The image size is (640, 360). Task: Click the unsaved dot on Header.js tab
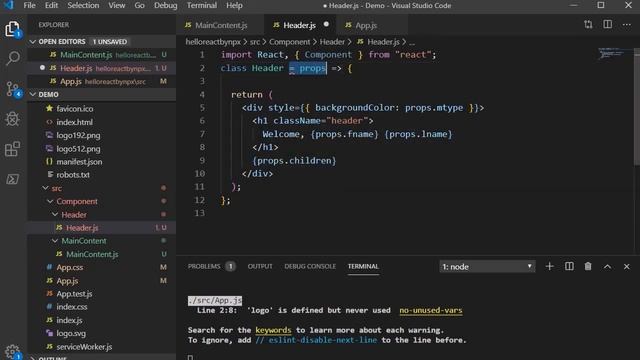[x=326, y=24]
